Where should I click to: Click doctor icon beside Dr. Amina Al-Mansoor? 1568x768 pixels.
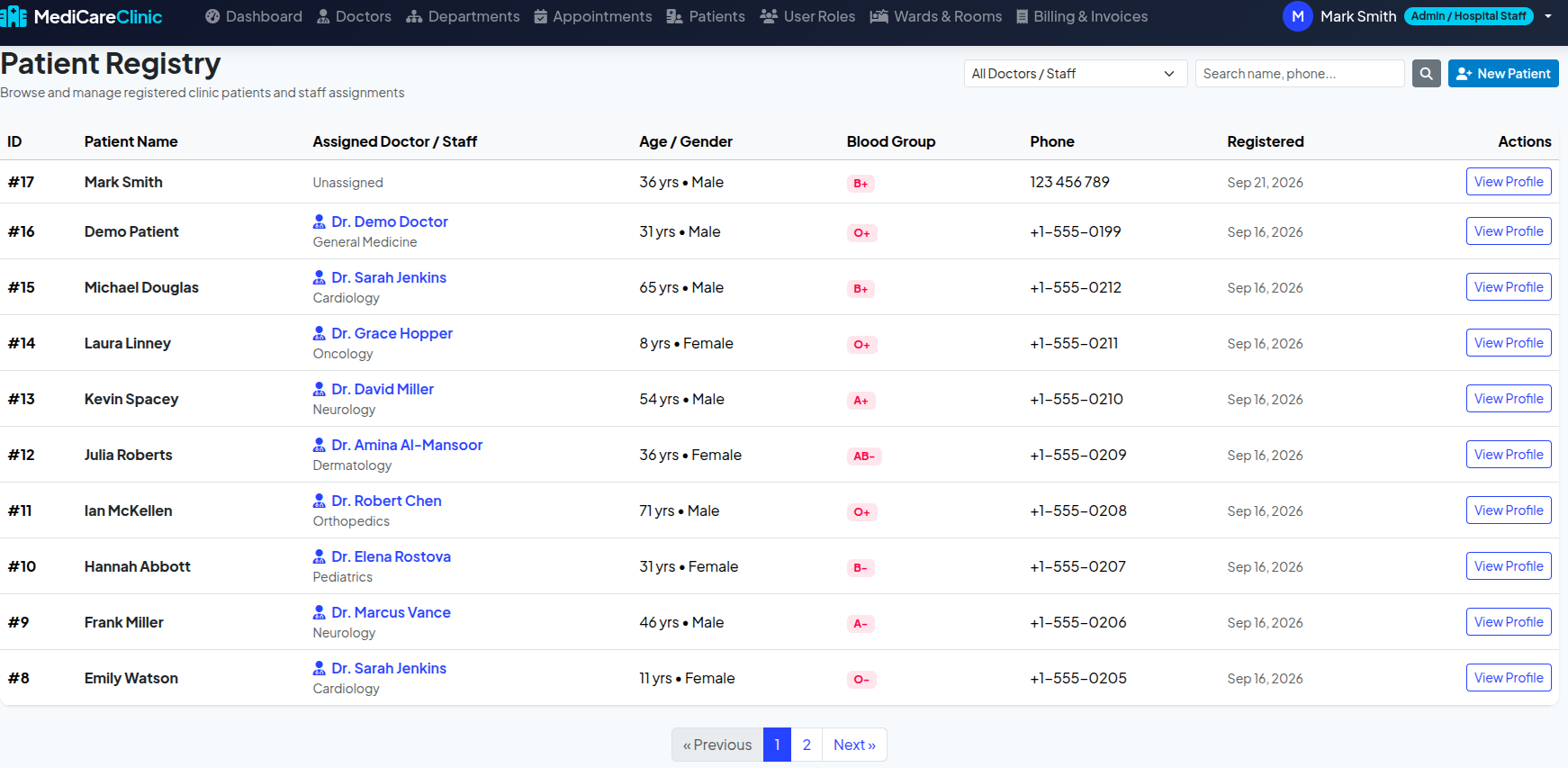[320, 445]
